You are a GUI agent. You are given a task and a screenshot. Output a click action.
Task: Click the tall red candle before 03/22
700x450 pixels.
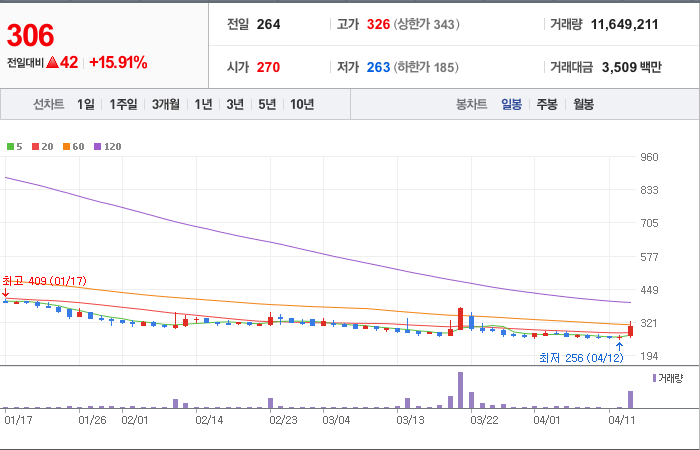pos(460,319)
